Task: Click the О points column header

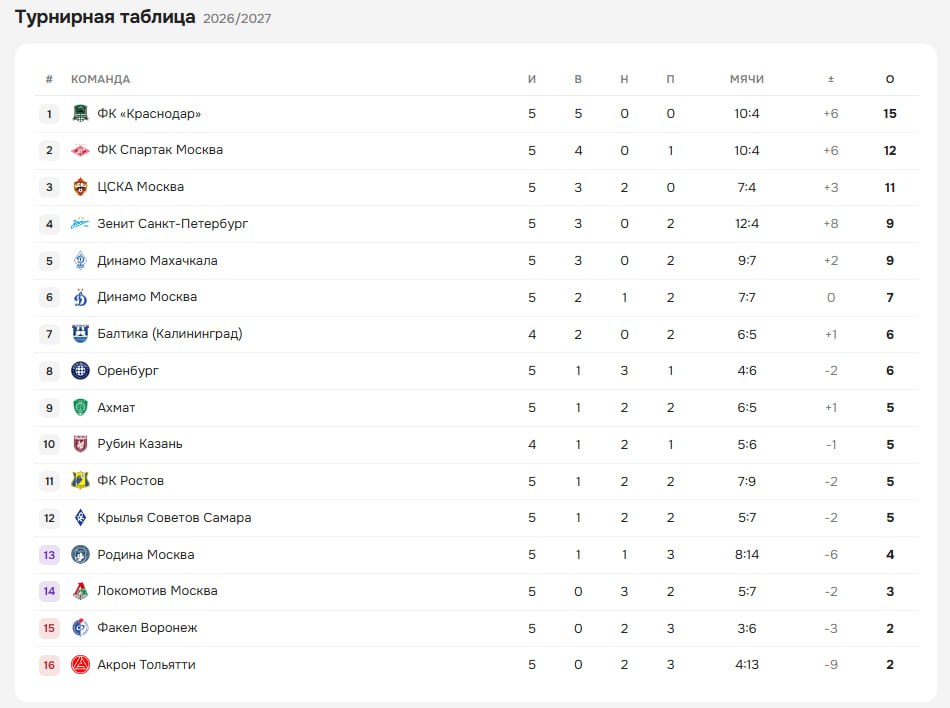Action: [x=889, y=79]
